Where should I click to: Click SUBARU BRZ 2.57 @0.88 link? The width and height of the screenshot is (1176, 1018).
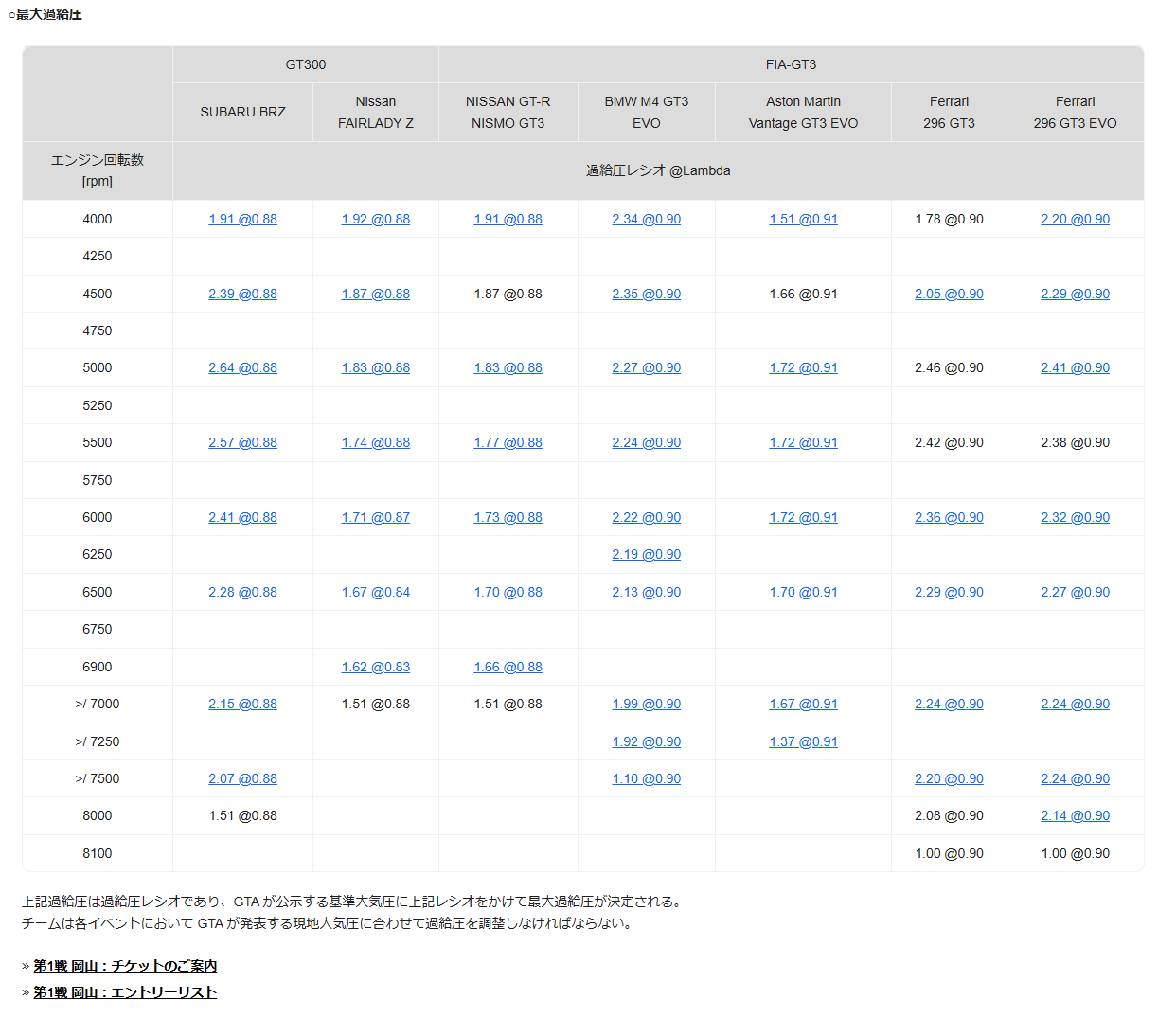pos(243,442)
